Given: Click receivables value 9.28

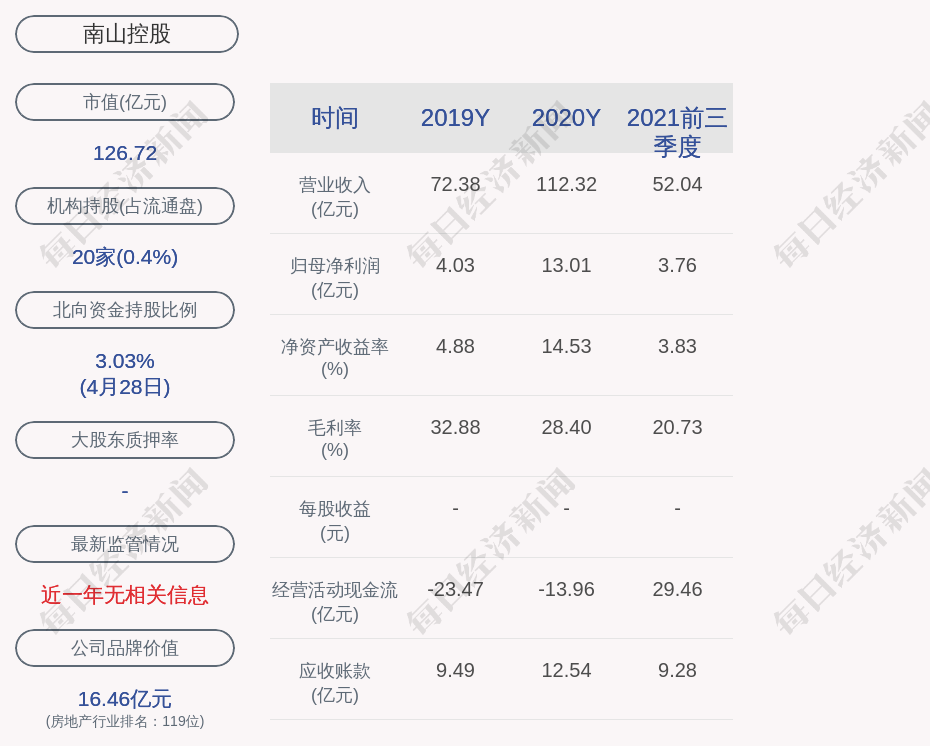Looking at the screenshot, I should pos(677,671).
